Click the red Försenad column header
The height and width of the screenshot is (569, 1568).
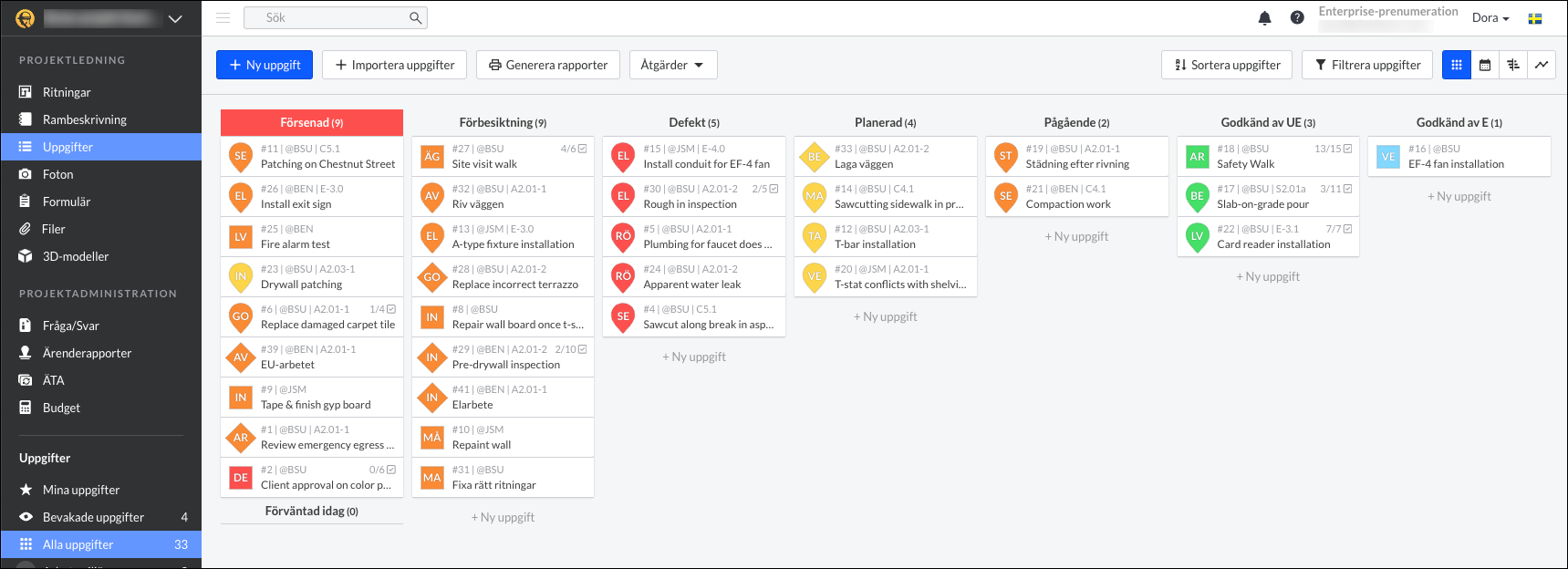coord(311,122)
